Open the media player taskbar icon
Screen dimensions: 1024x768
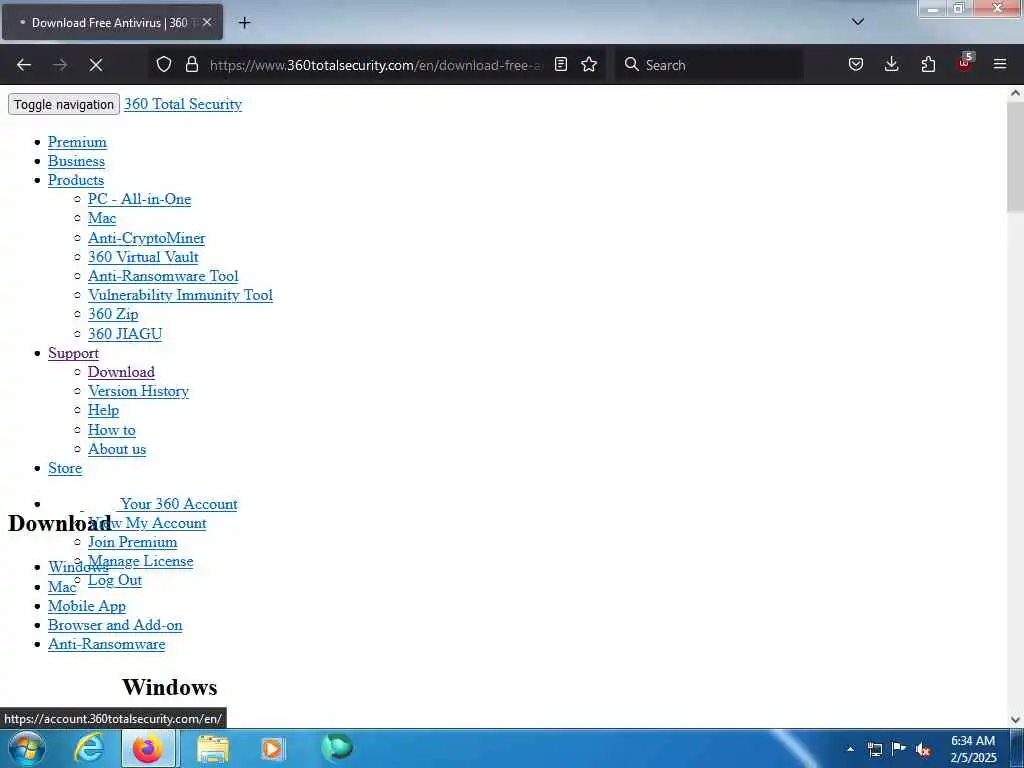[x=272, y=749]
